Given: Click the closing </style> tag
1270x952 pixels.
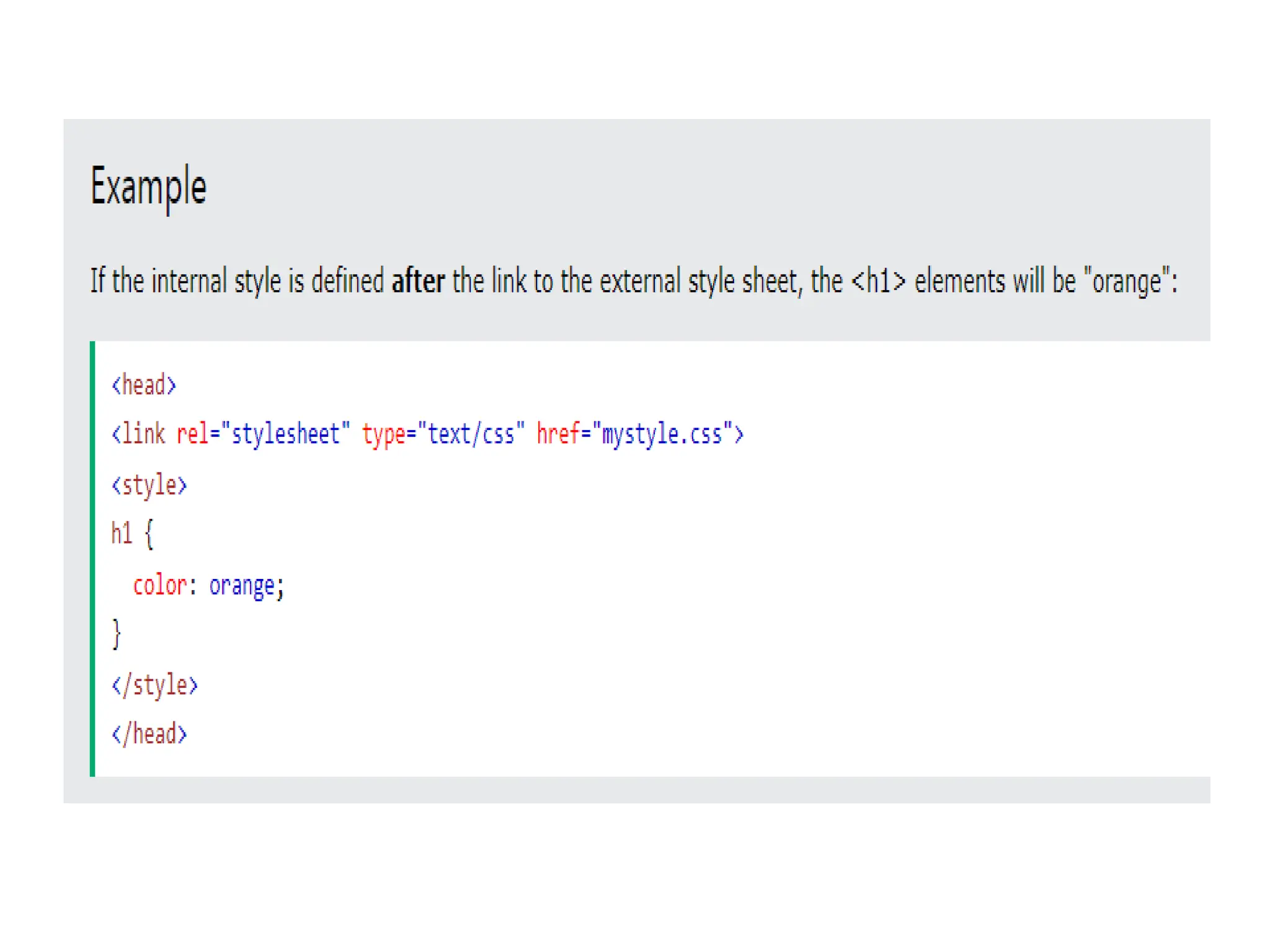Looking at the screenshot, I should pyautogui.click(x=154, y=685).
